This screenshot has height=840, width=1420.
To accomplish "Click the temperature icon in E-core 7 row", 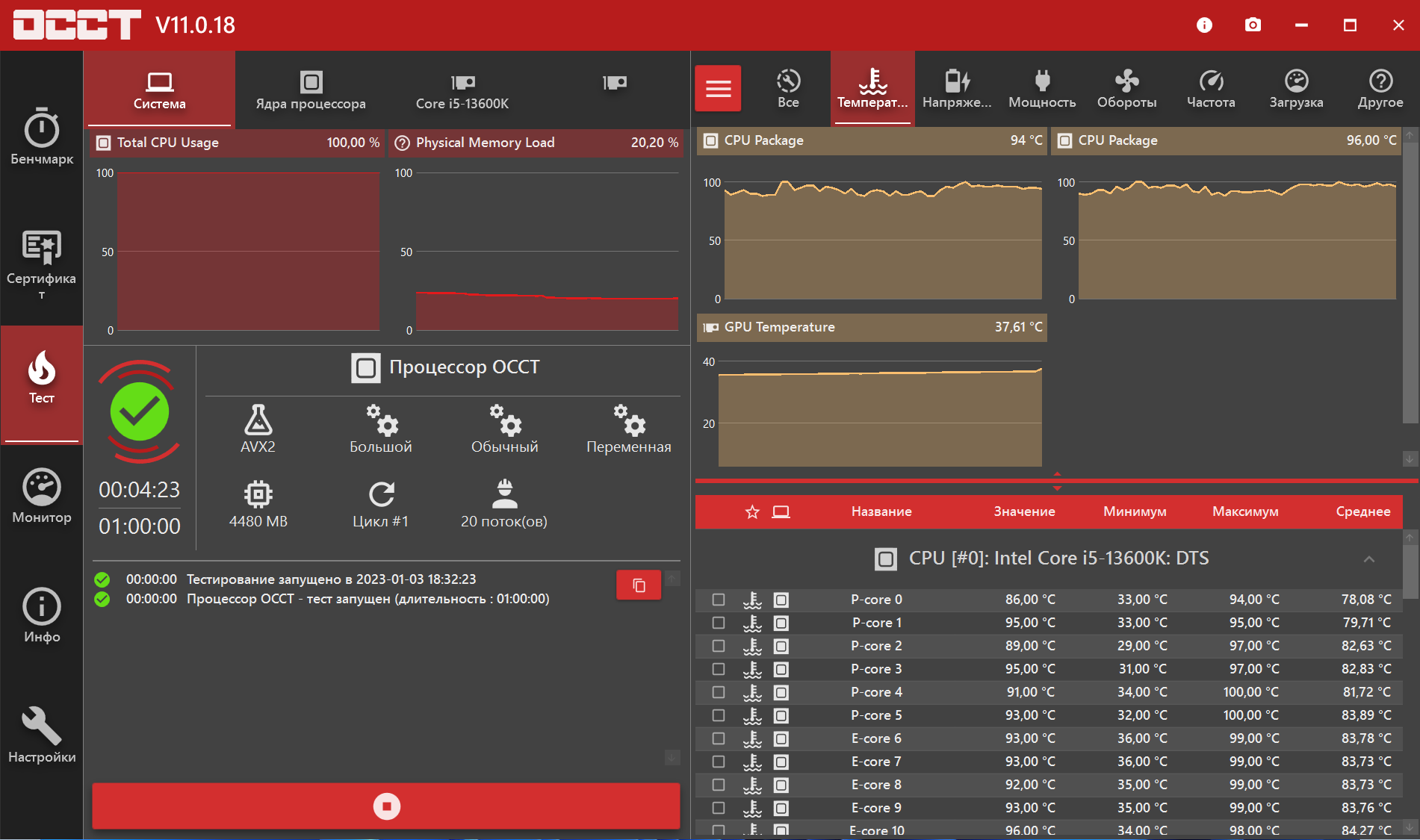I will coord(752,762).
